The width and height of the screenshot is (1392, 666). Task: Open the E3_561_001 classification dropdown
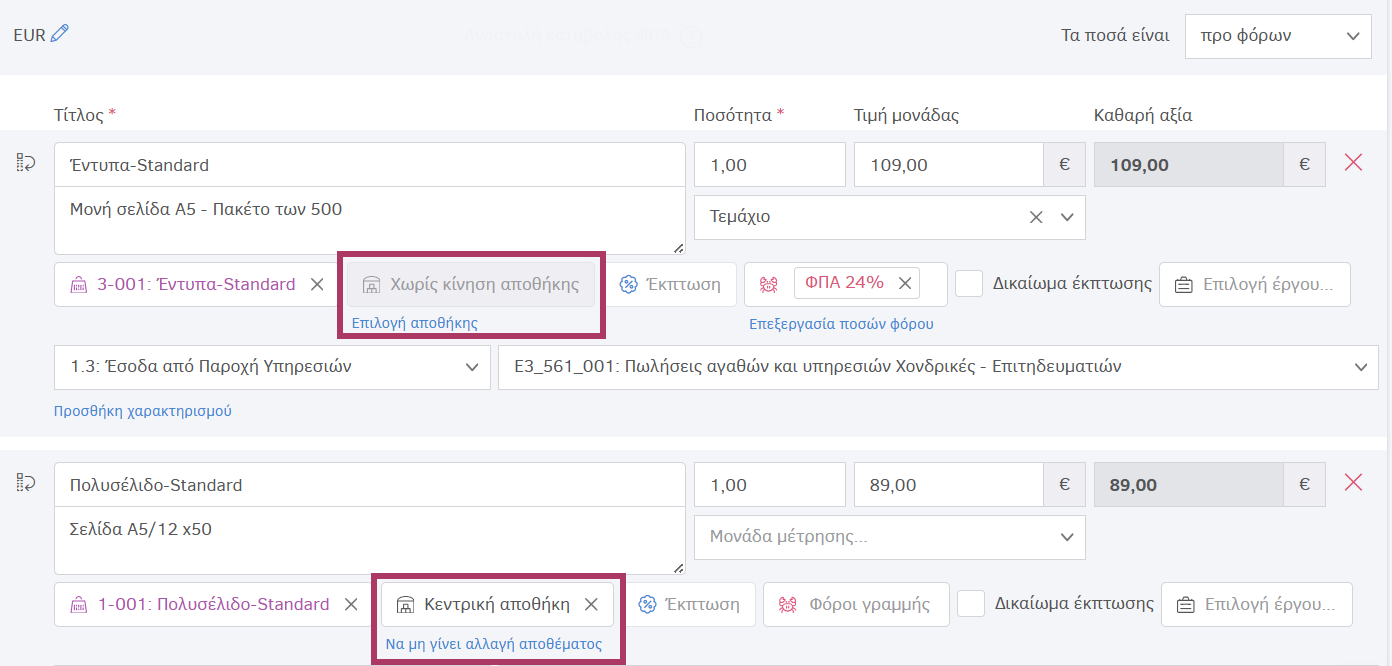point(937,367)
